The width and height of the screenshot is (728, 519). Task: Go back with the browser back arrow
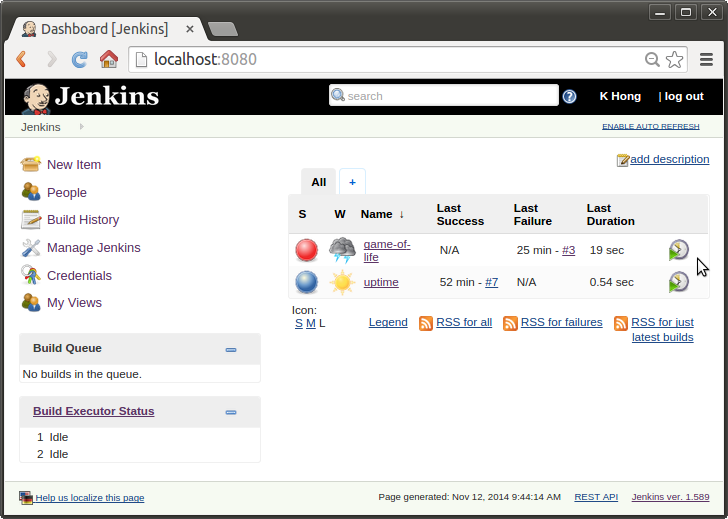[x=21, y=59]
